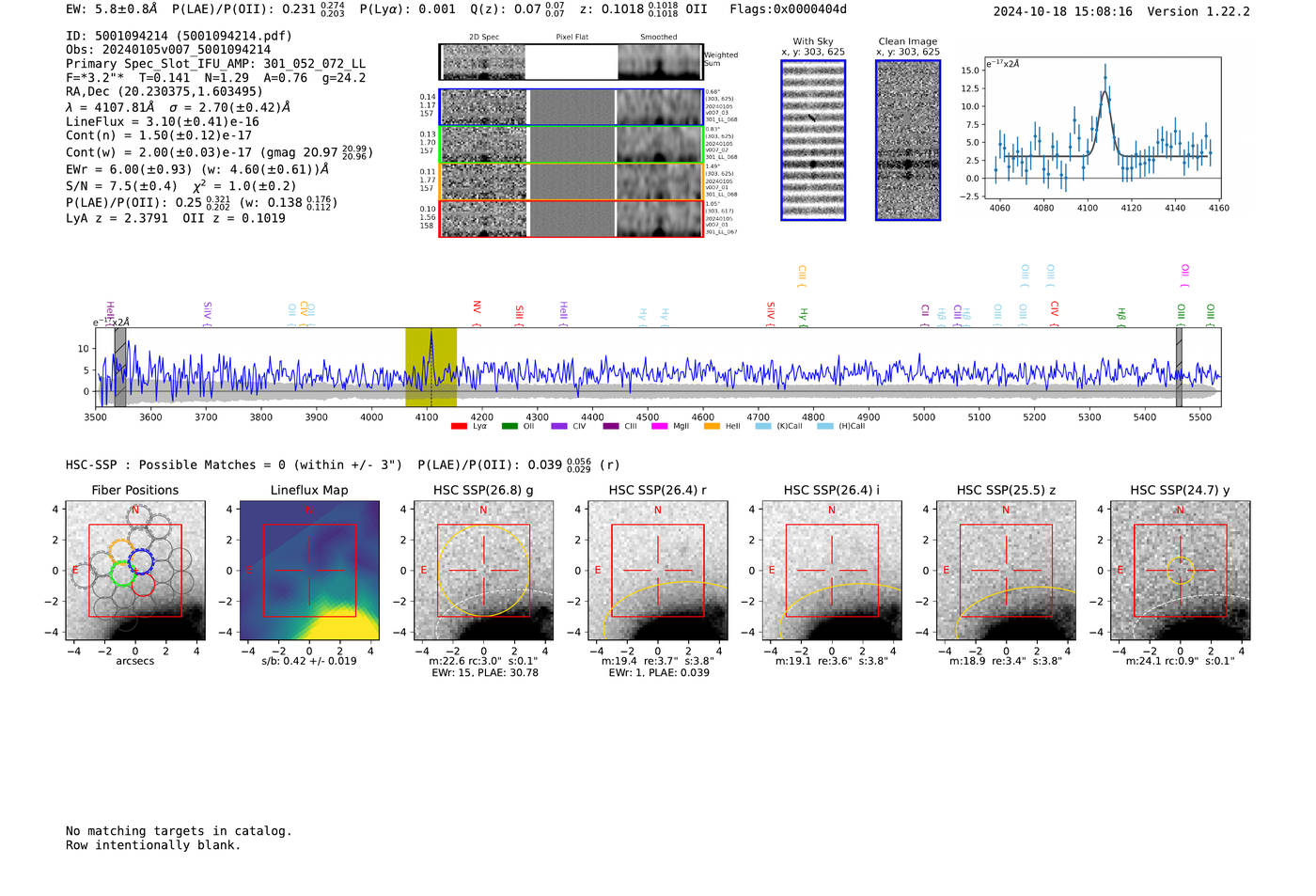Select the HSC SSP(25.5) z cutout
Viewport: 1316px width, 896px height.
1006,570
